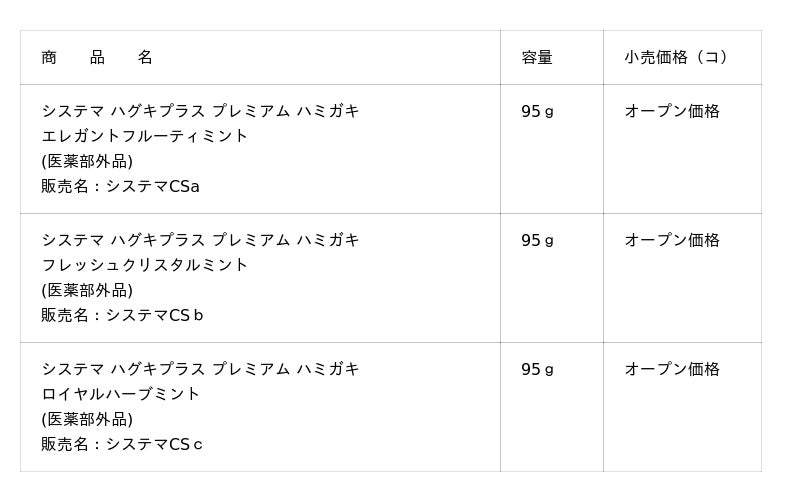Click the 販売名：システマCS c line
The width and height of the screenshot is (800, 502).
point(122,444)
